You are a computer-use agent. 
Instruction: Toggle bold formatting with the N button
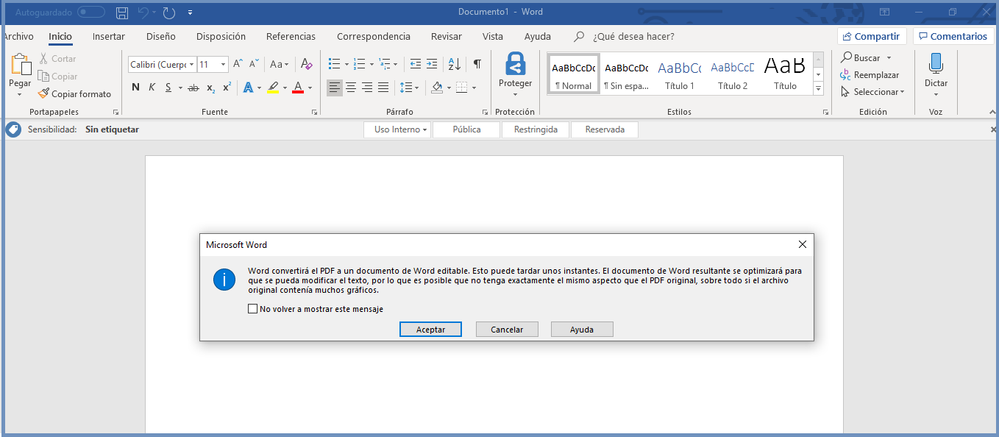pos(136,88)
